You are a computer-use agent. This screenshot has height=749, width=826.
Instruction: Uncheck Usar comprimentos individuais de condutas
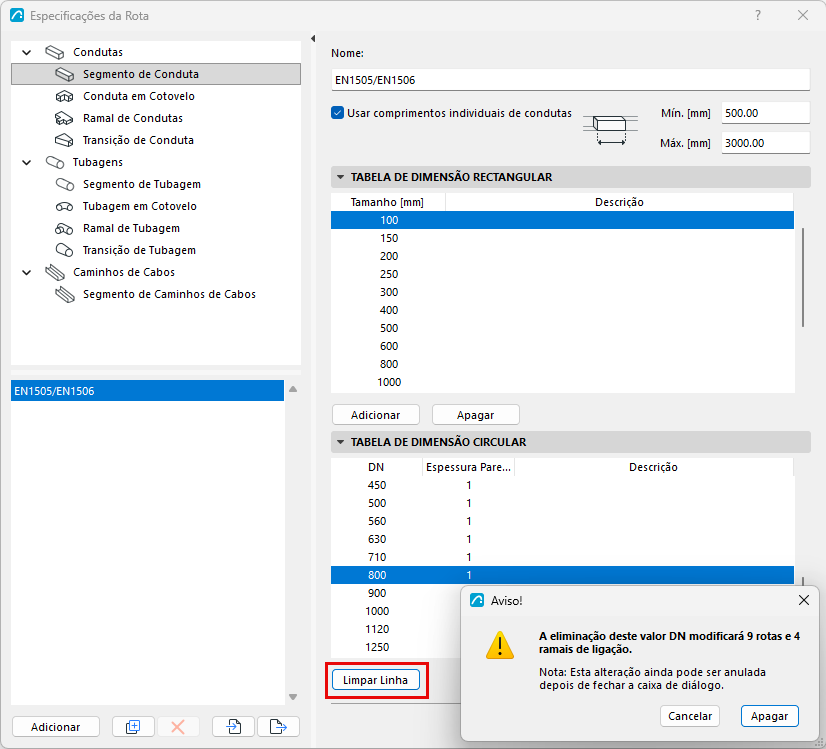point(337,113)
